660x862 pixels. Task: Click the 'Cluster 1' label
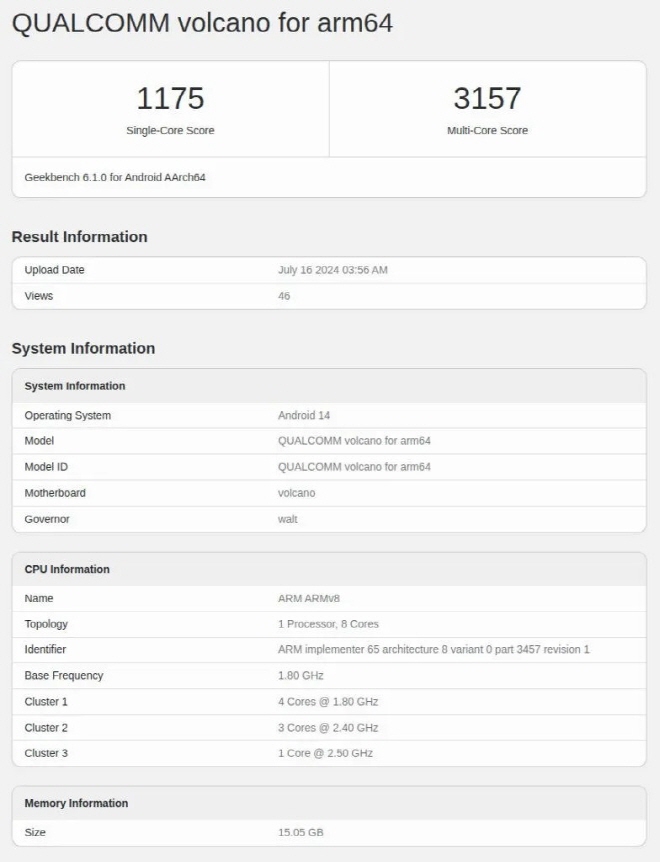pyautogui.click(x=46, y=702)
